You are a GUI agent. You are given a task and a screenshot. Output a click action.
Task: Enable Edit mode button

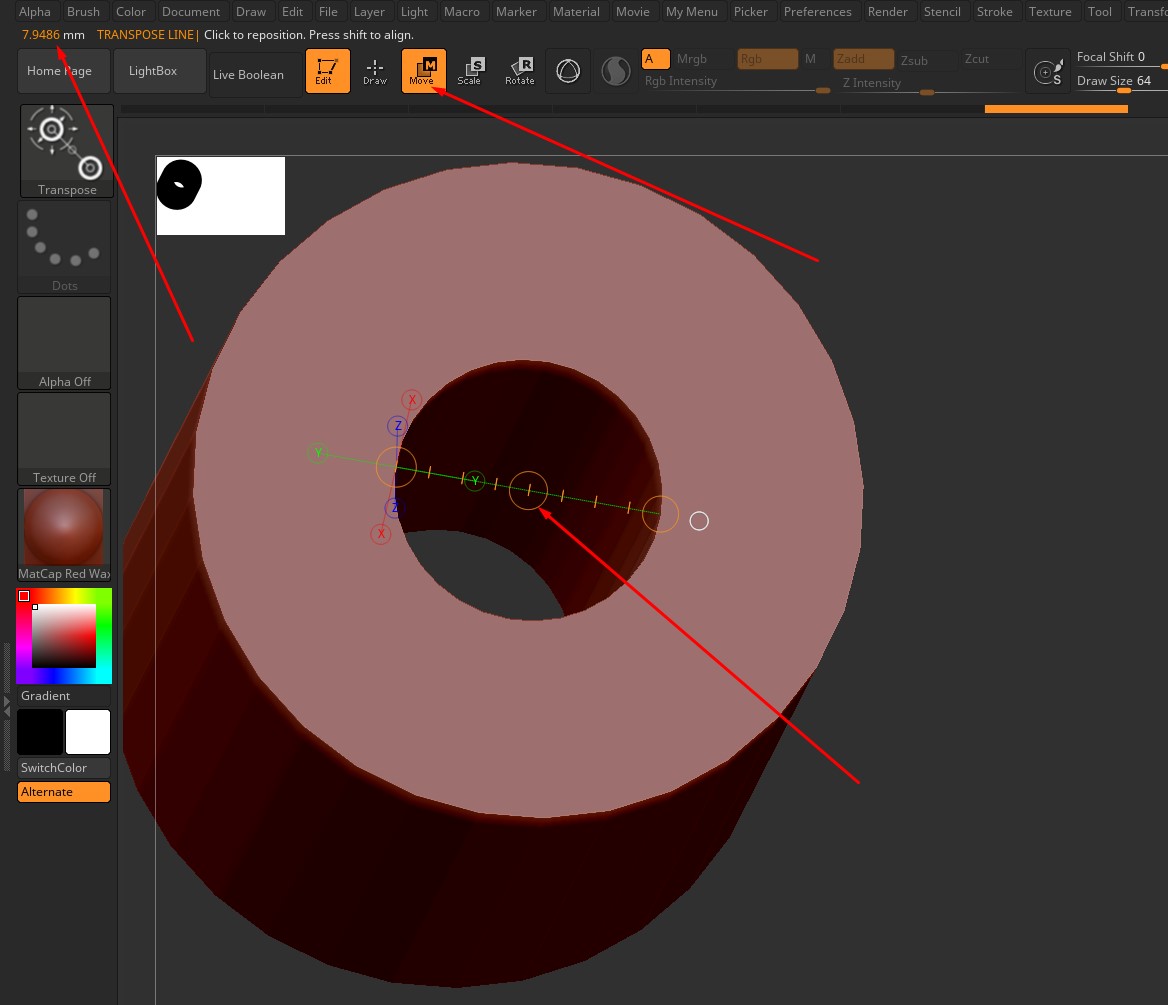click(x=327, y=71)
